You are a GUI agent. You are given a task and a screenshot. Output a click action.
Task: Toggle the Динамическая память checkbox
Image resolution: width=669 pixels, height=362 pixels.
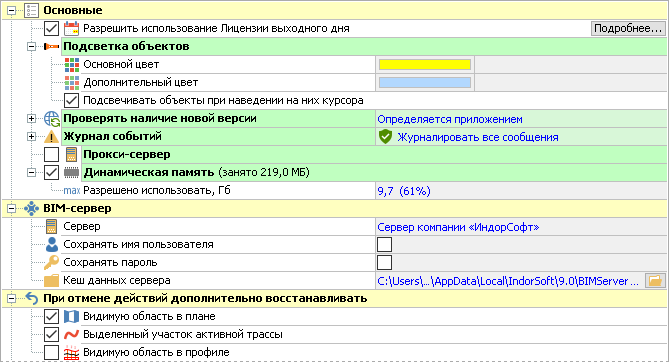tap(52, 172)
